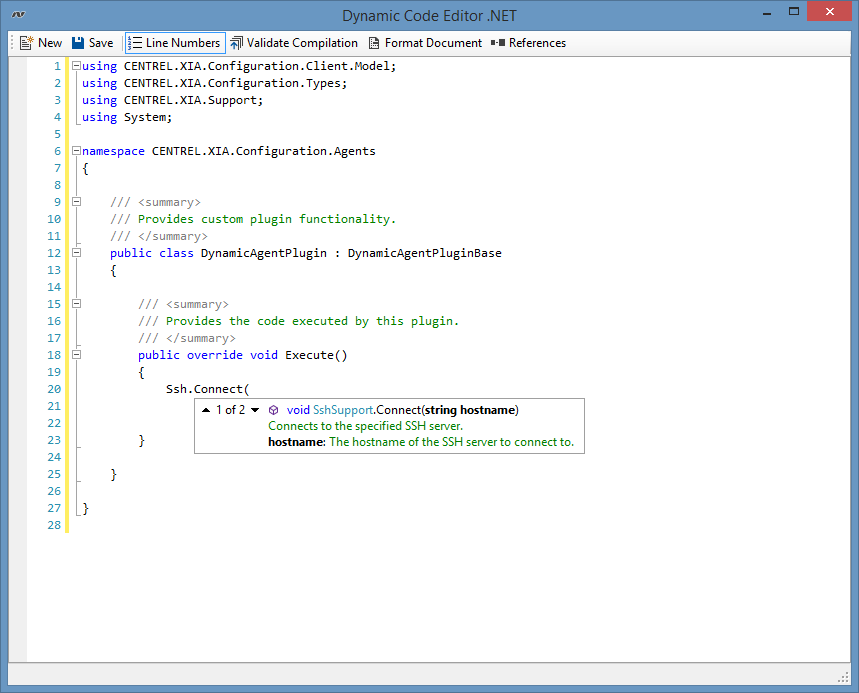Click the Save button label
Image resolution: width=859 pixels, height=693 pixels.
[x=101, y=43]
